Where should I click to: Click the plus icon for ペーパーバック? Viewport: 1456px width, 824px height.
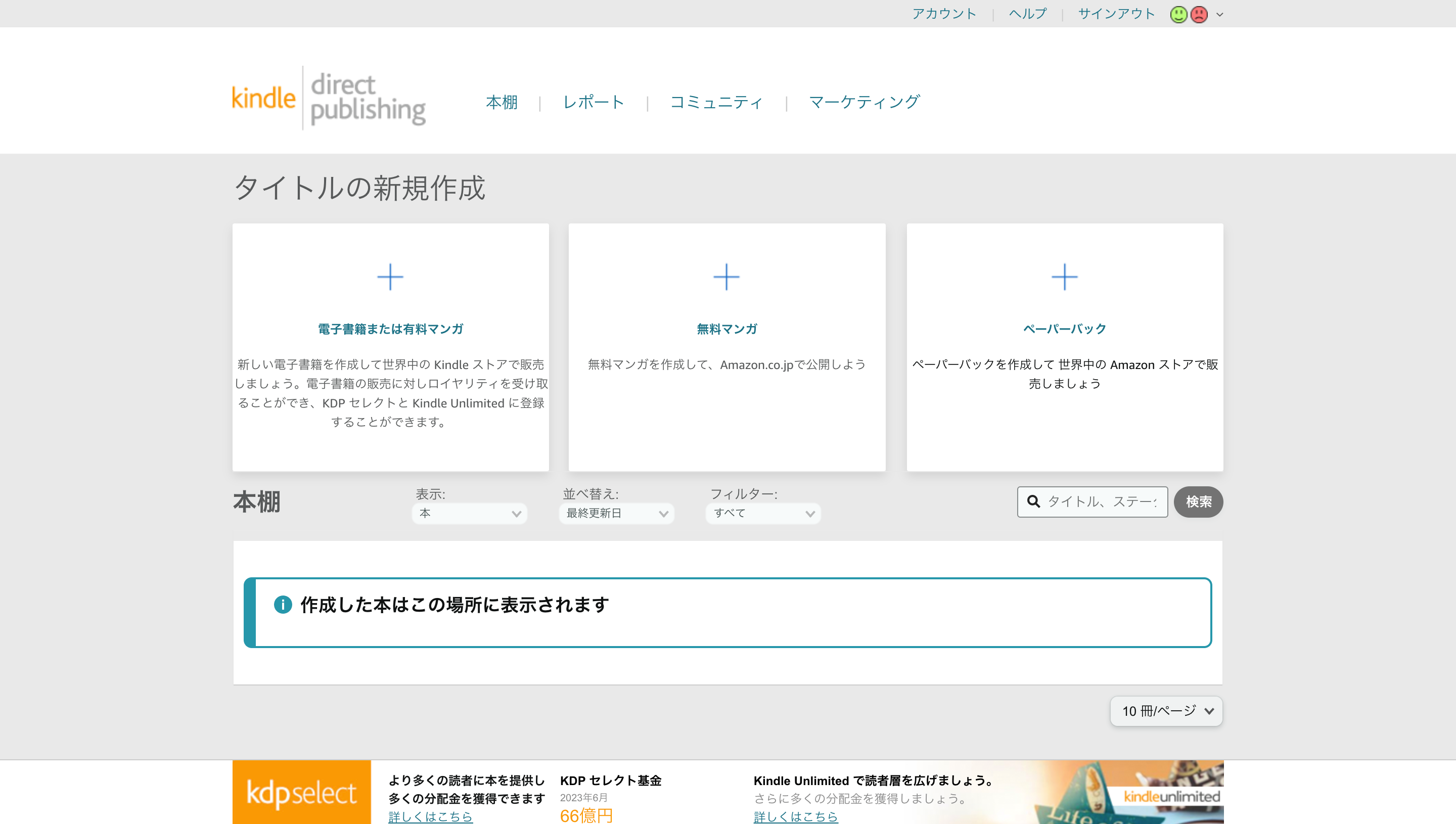[1064, 277]
